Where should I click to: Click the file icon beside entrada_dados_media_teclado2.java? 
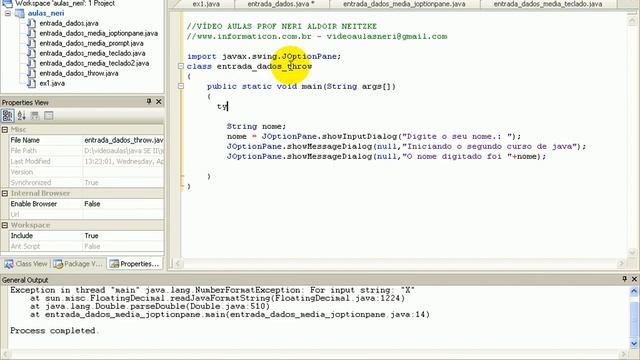tap(31, 63)
